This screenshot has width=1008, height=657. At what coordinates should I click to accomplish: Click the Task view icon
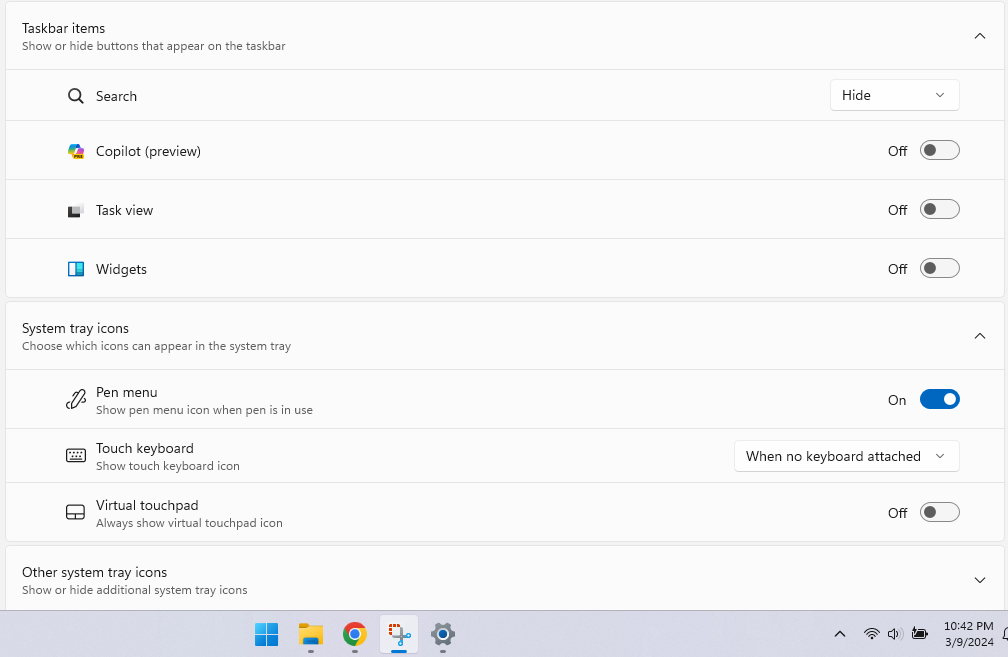point(76,210)
